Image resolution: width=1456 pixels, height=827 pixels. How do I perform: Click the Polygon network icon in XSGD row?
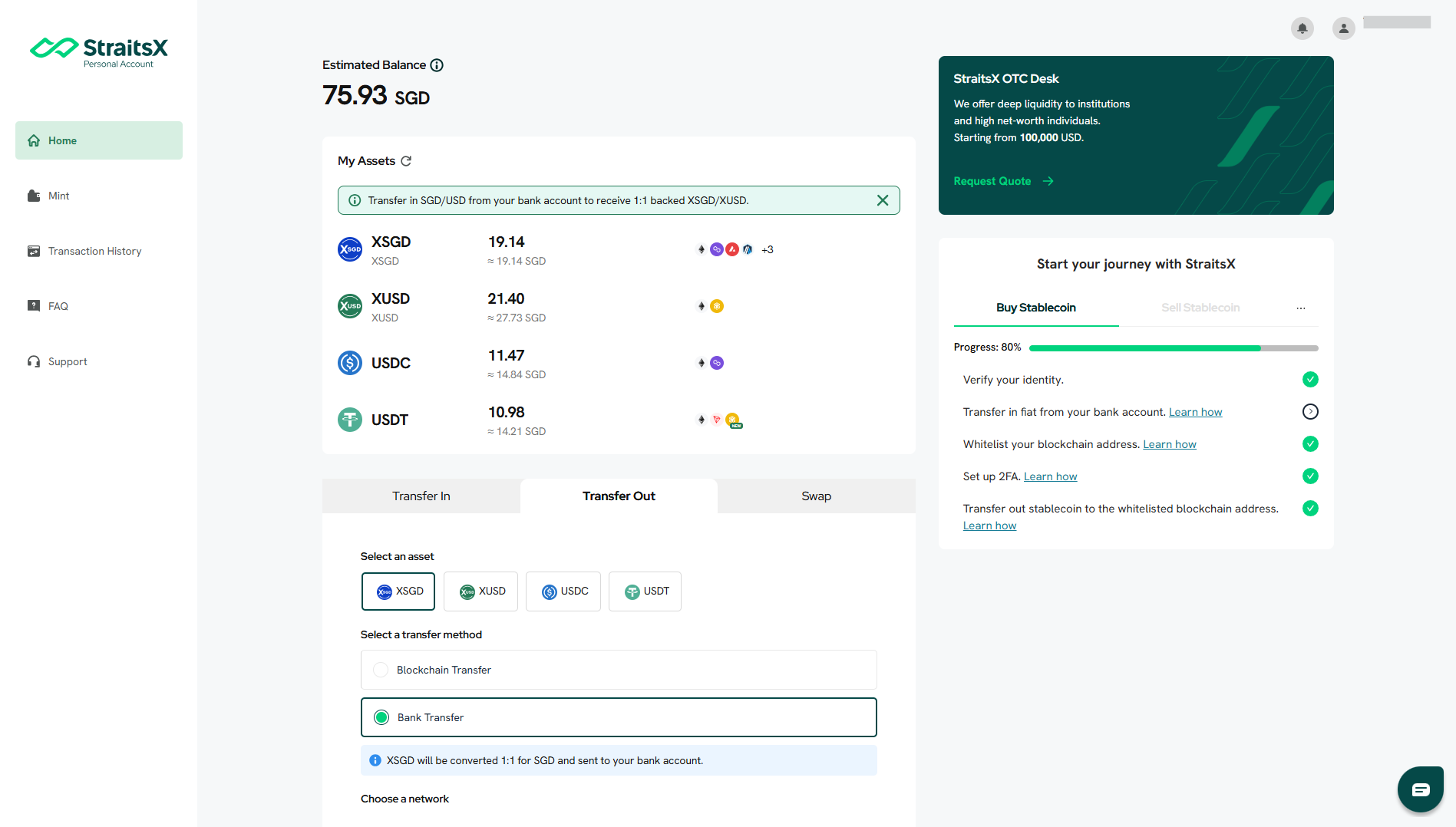click(717, 249)
